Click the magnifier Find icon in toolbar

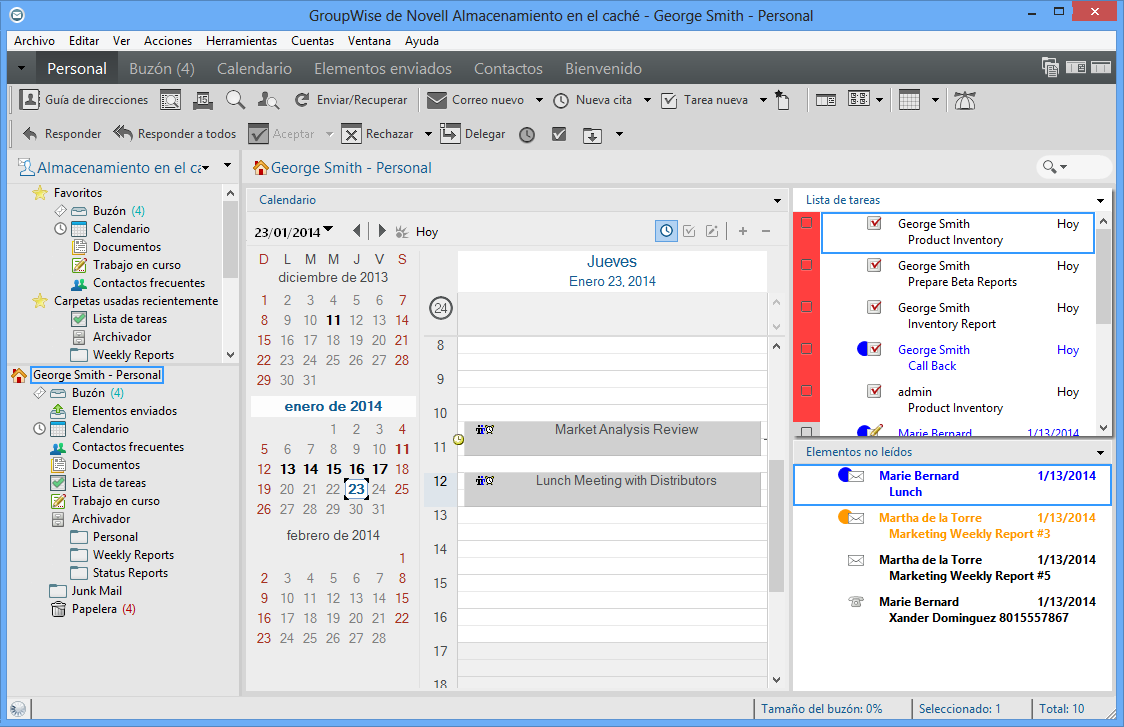coord(235,100)
